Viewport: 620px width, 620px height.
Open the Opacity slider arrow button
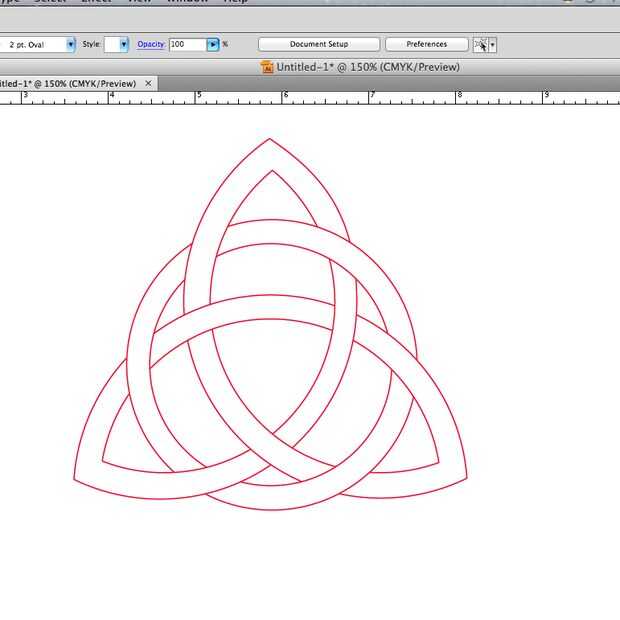[213, 45]
